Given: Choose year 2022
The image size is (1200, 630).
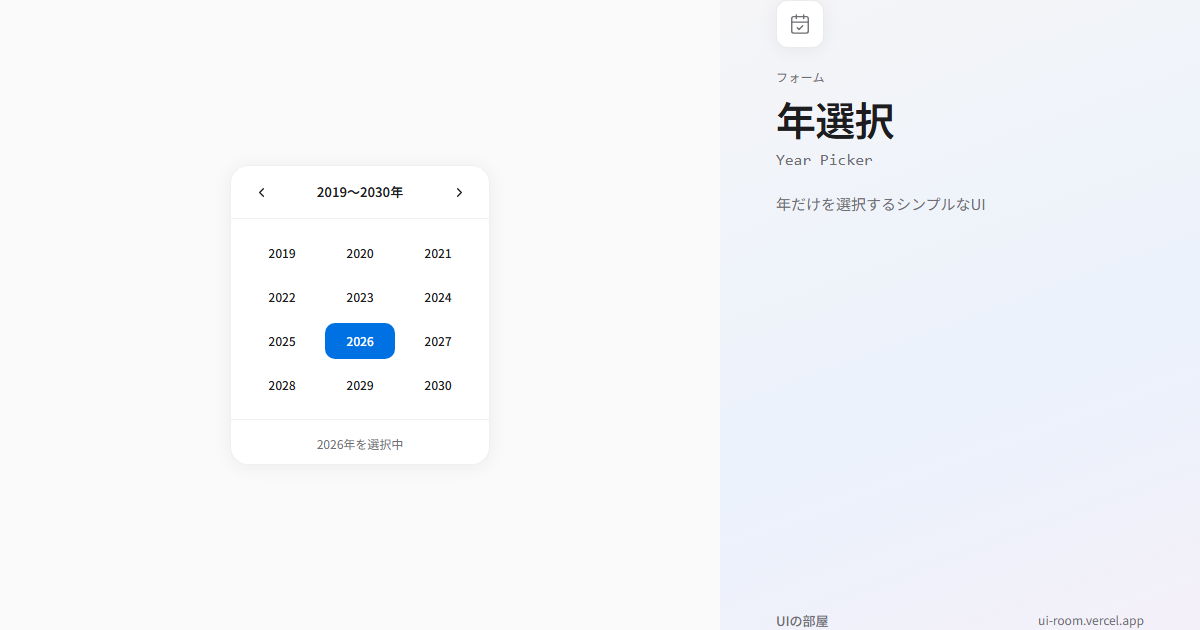Looking at the screenshot, I should tap(282, 298).
